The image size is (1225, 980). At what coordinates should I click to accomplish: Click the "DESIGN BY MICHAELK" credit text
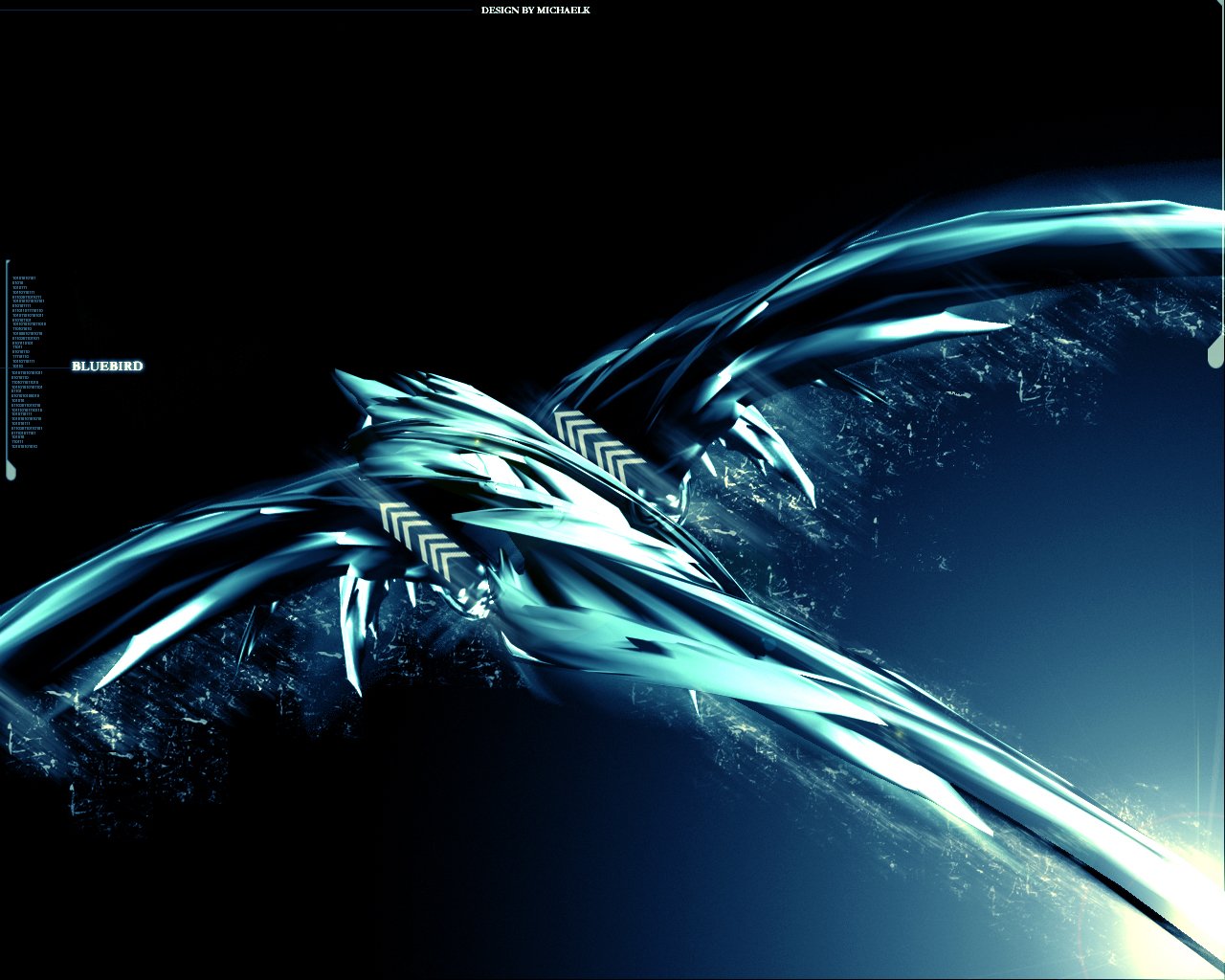535,11
